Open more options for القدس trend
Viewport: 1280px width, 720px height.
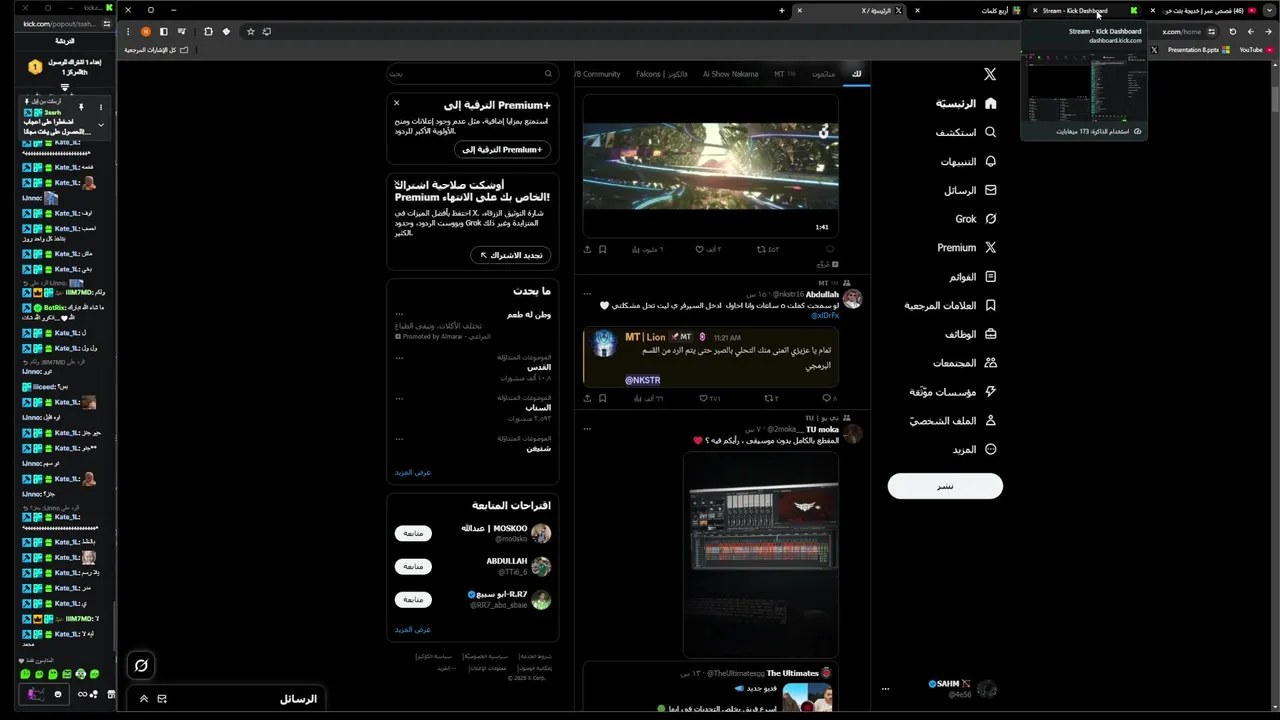tap(399, 357)
